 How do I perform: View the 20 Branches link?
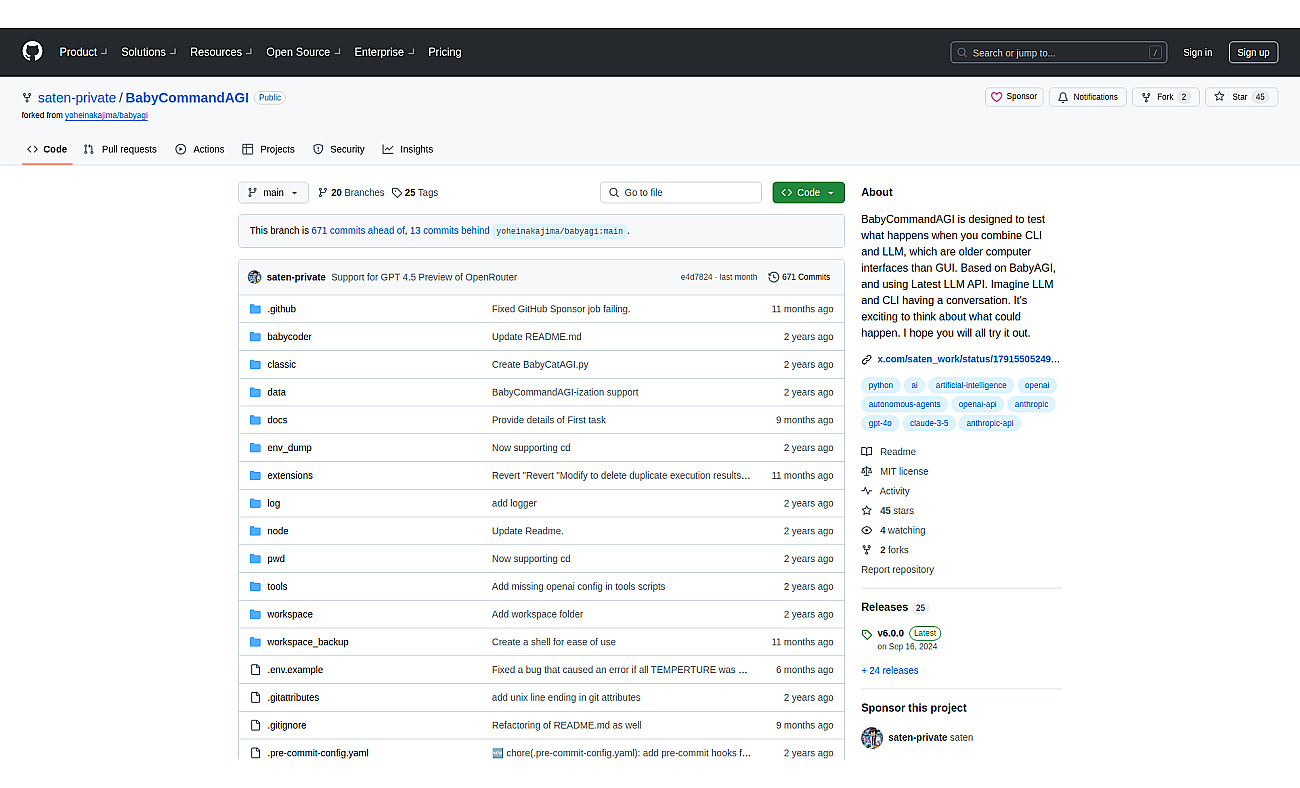coord(351,193)
